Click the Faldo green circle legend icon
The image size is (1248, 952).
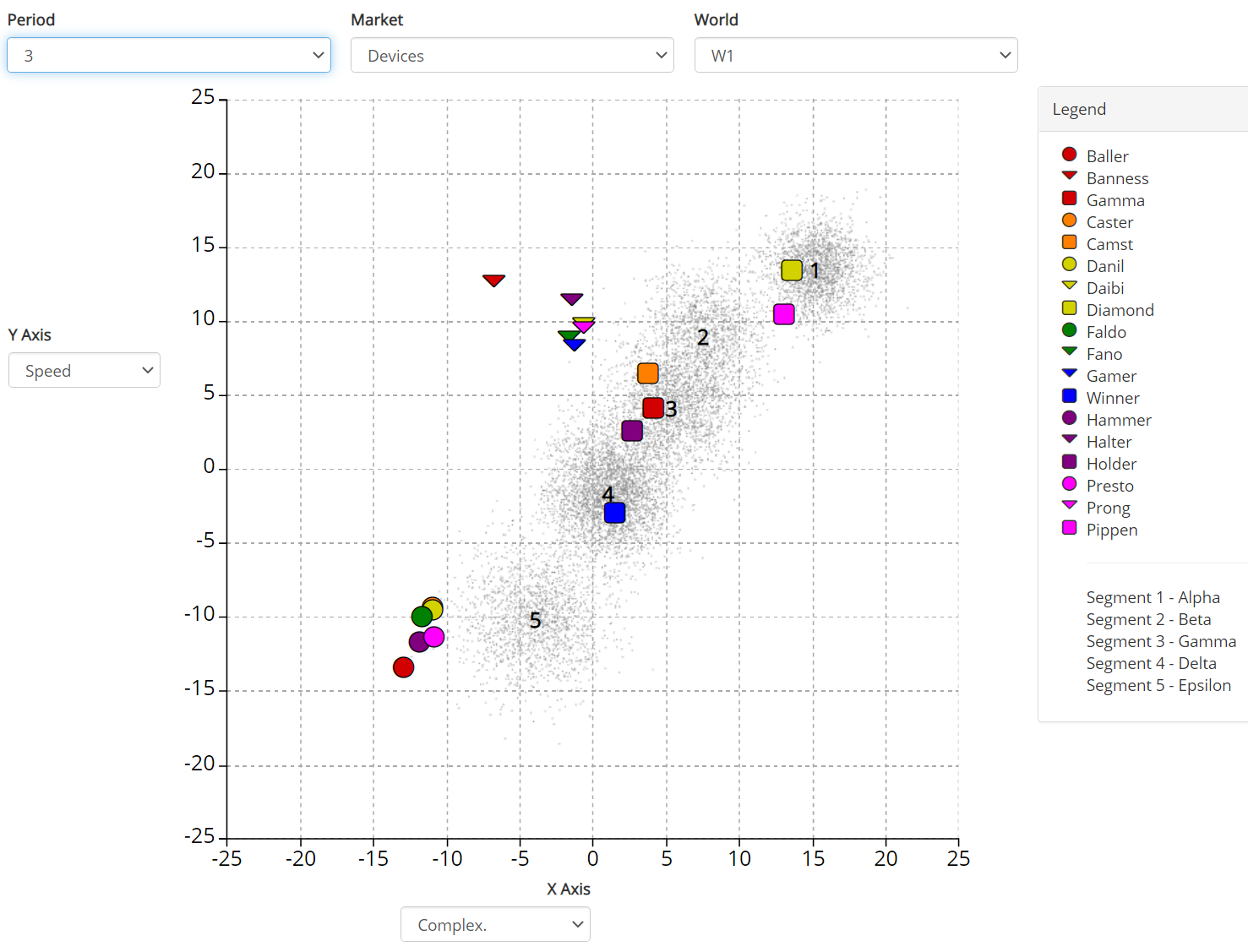tap(1069, 329)
